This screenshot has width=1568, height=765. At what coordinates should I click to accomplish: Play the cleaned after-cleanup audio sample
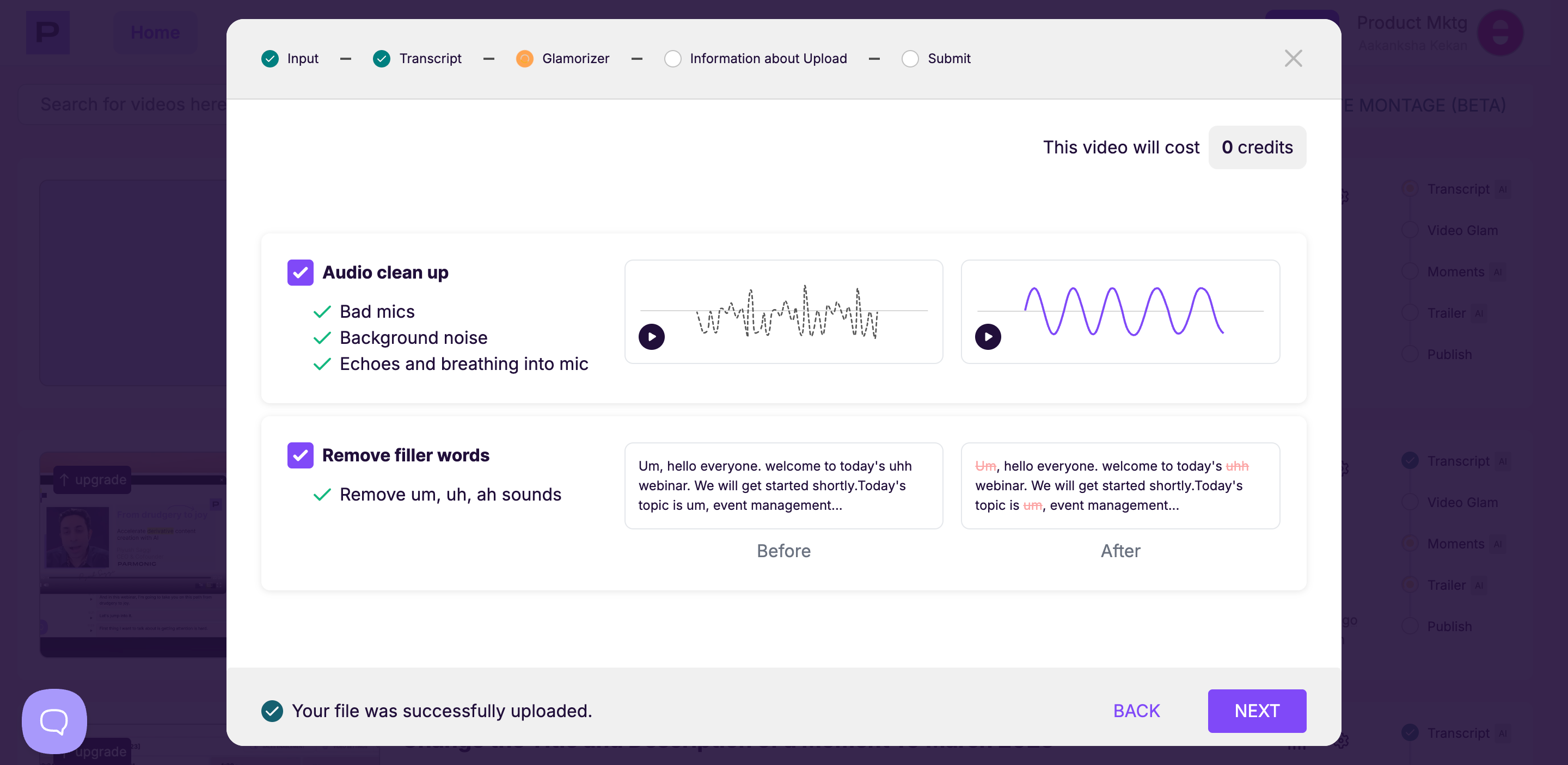point(987,336)
